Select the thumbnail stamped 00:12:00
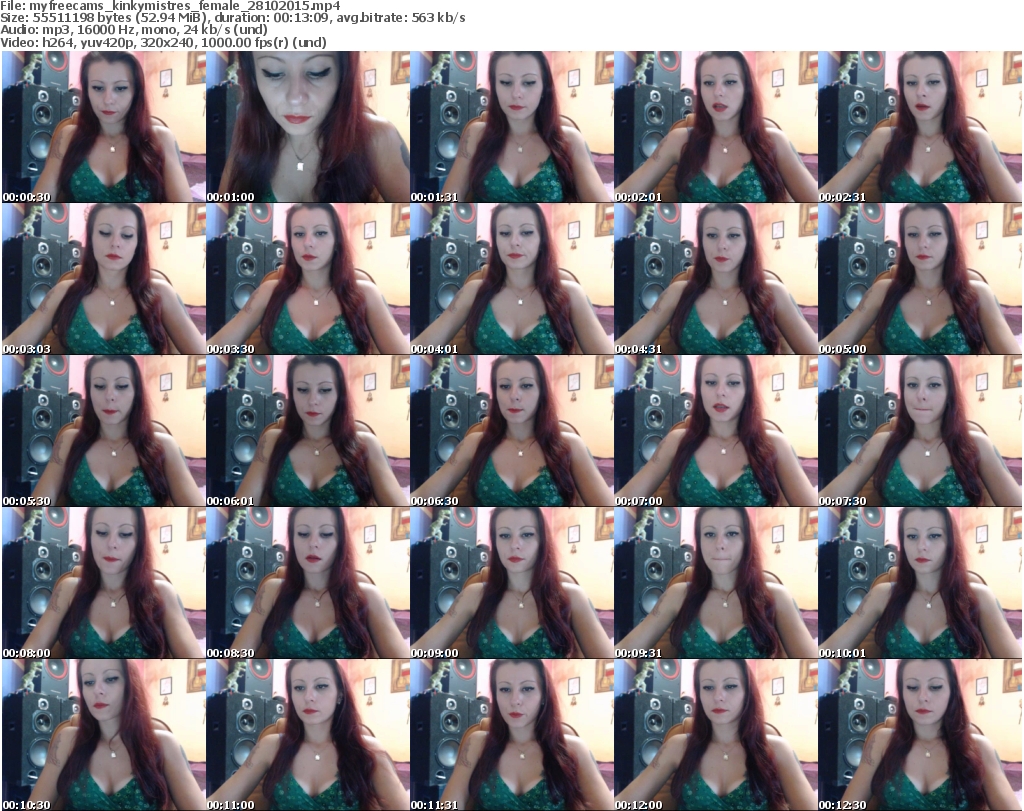 [x=716, y=735]
